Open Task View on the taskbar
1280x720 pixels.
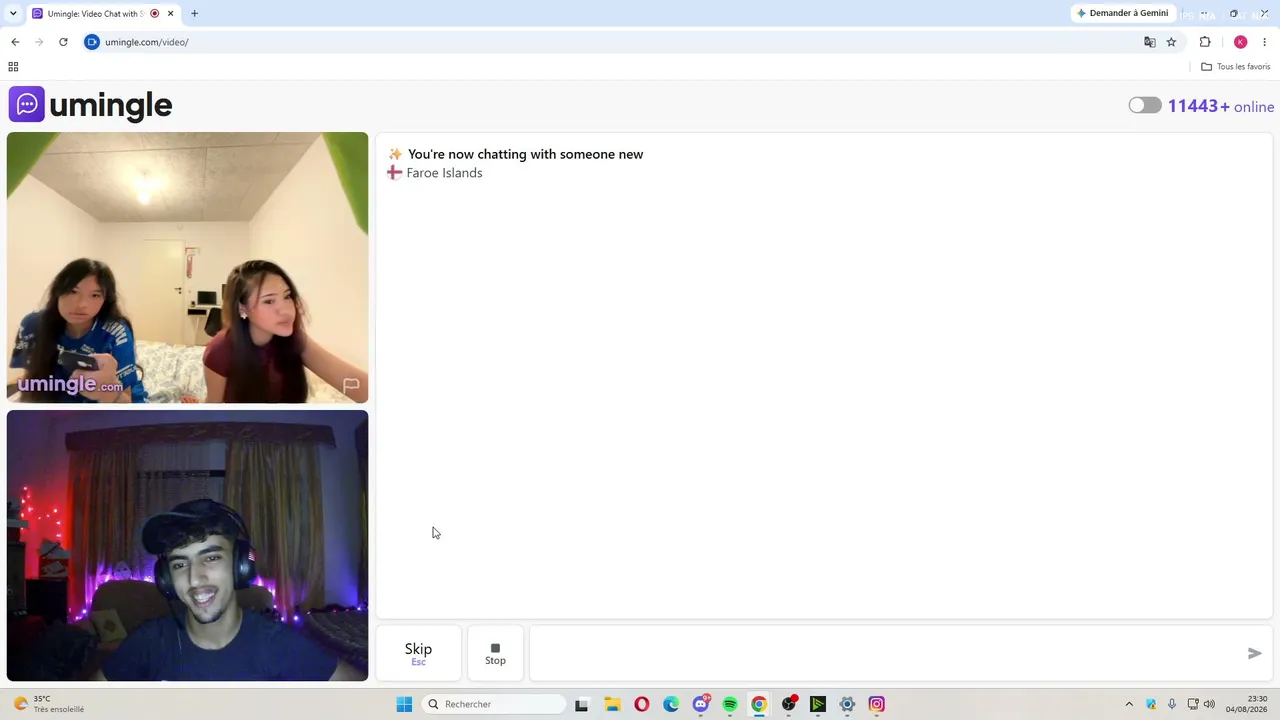click(581, 704)
